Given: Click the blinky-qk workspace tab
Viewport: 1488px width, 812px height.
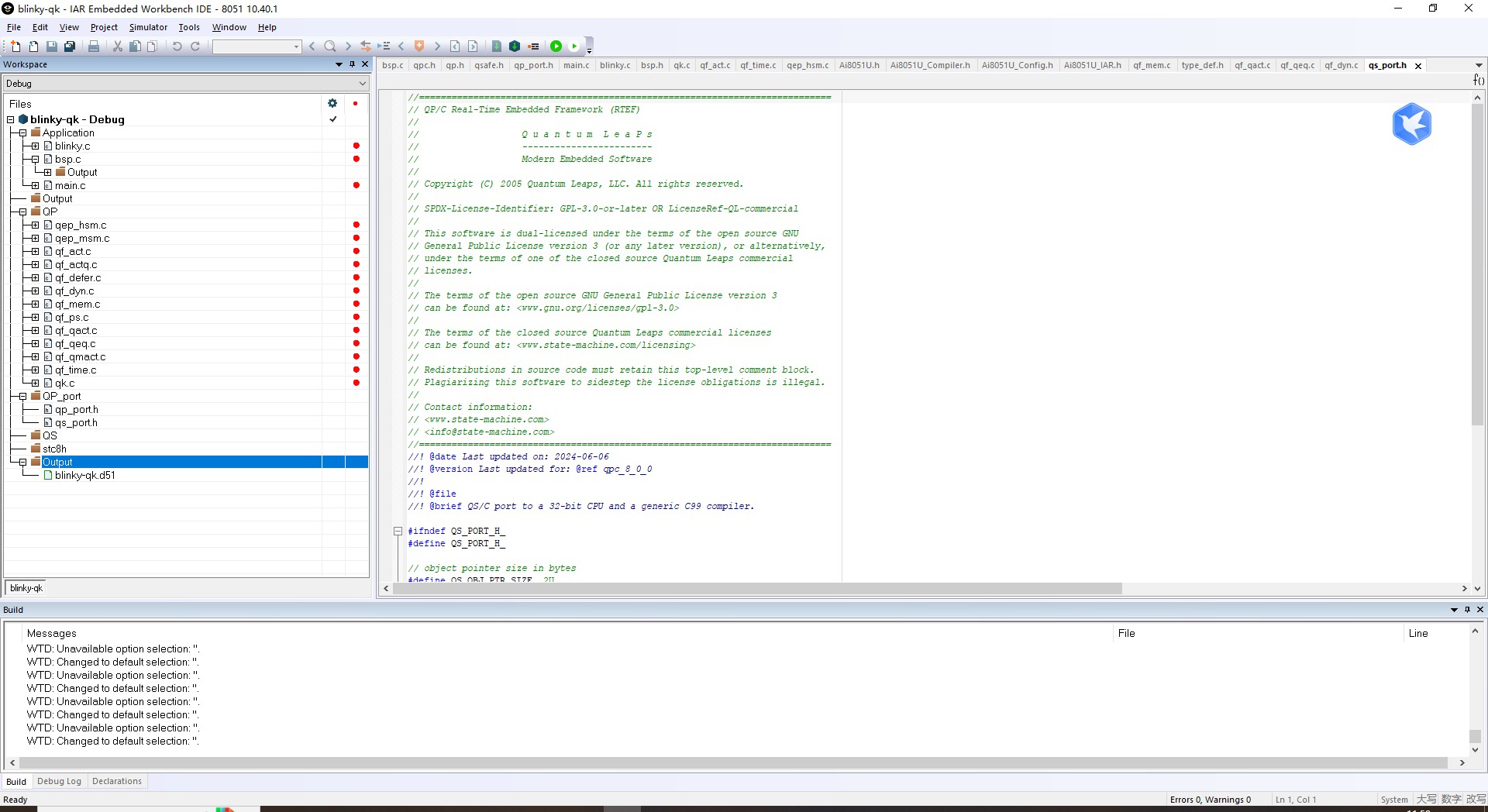Looking at the screenshot, I should coord(26,588).
